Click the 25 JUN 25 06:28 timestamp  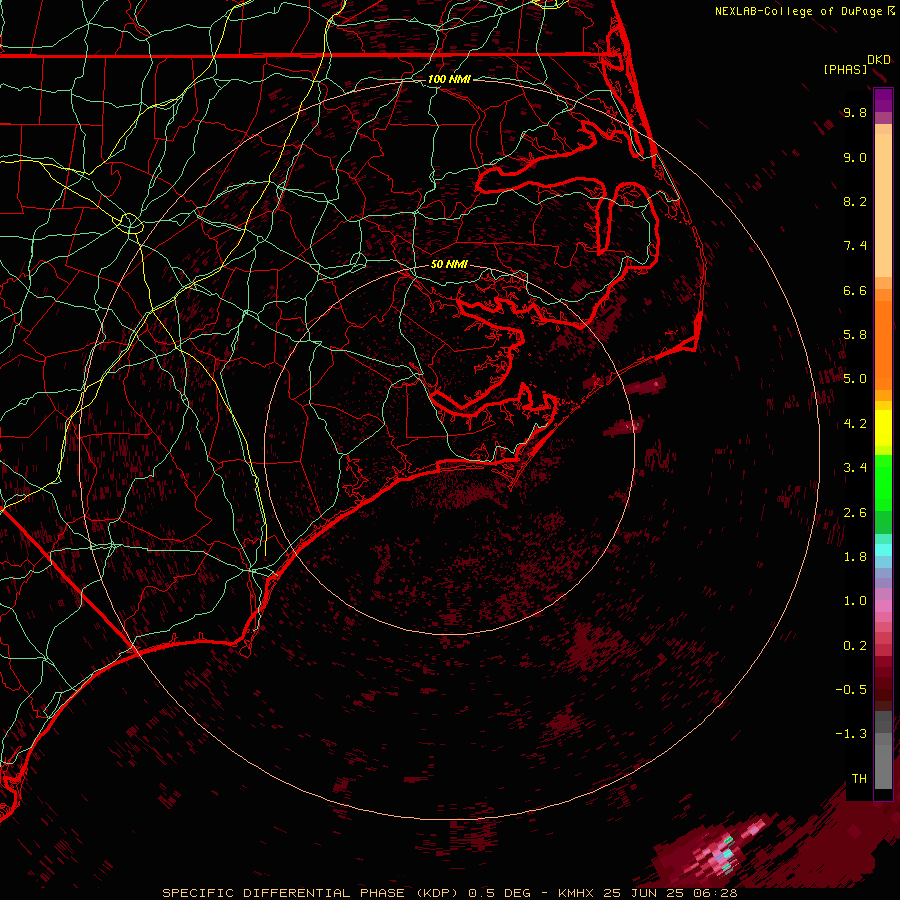[670, 893]
